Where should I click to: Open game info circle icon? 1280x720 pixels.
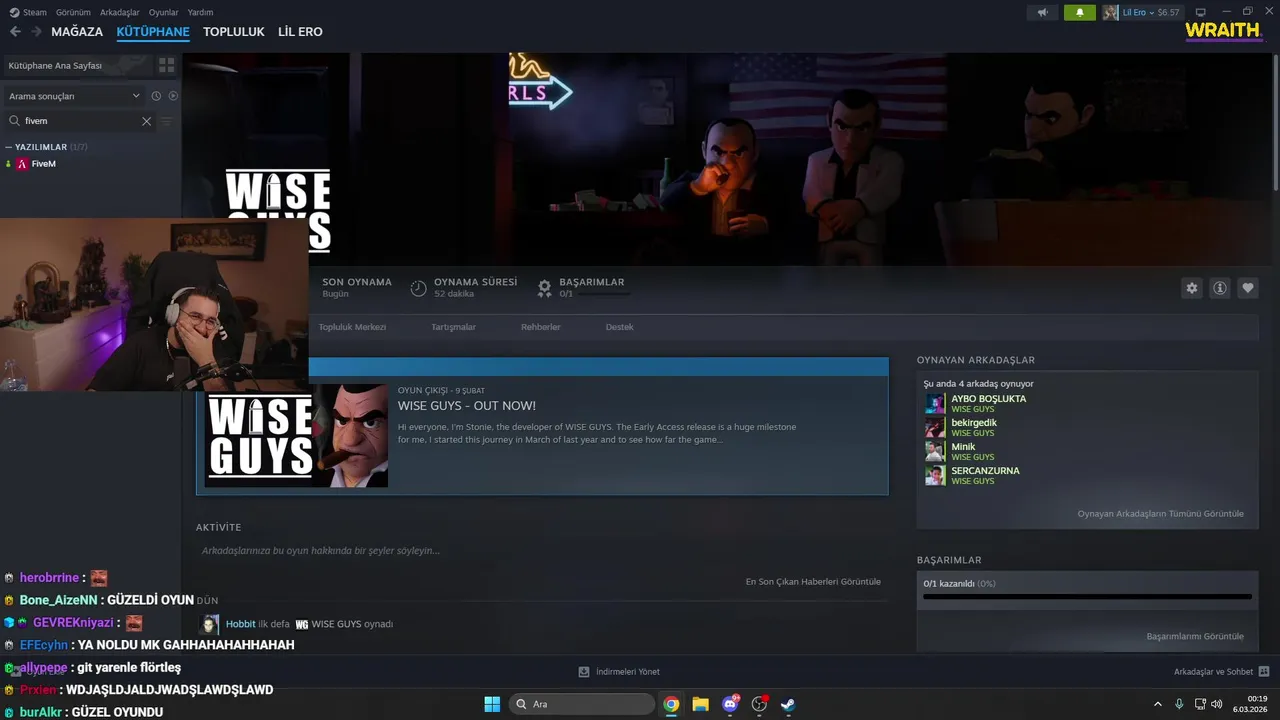(1220, 288)
